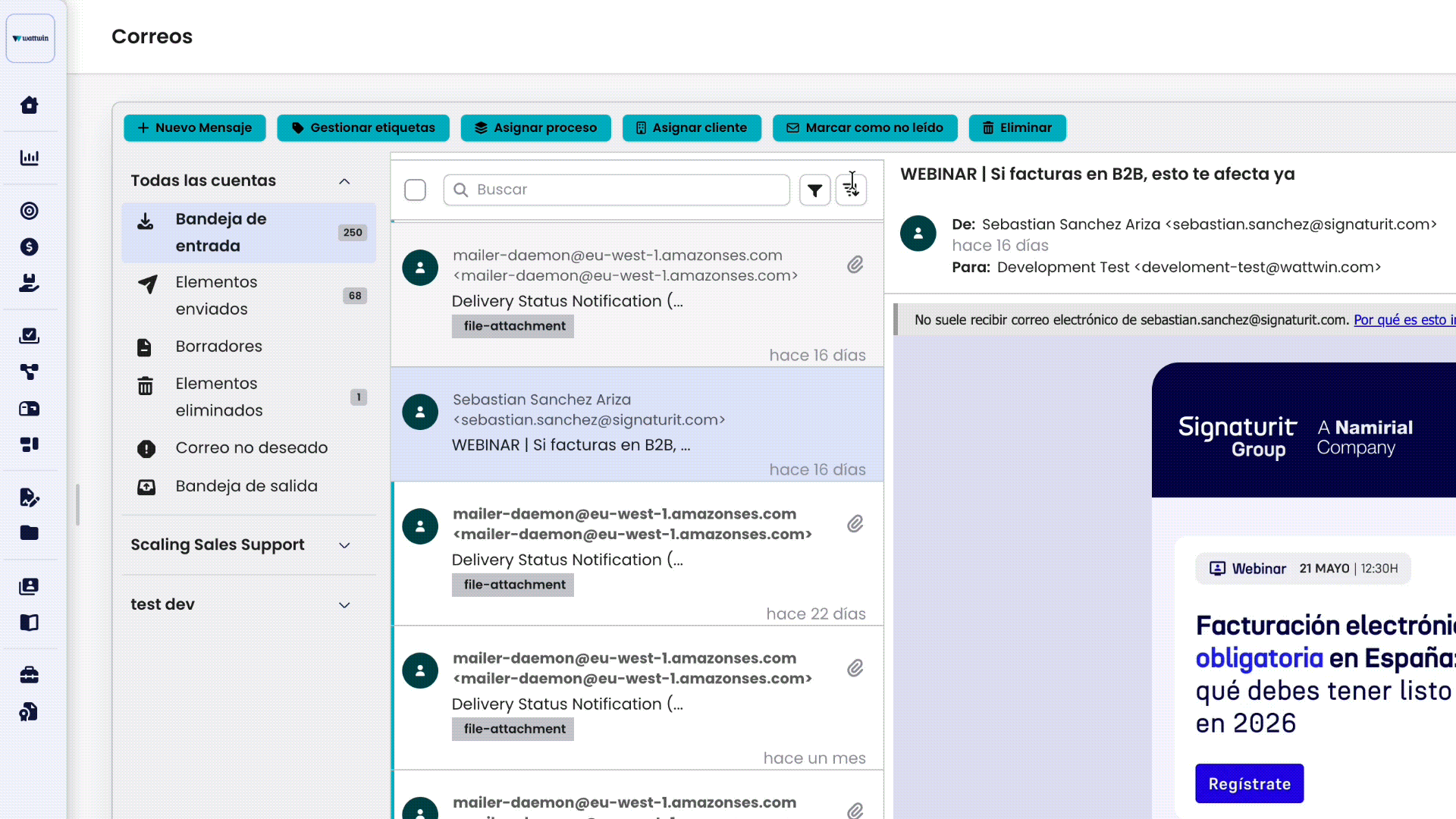Click the target bullseye sidebar icon

pos(30,211)
